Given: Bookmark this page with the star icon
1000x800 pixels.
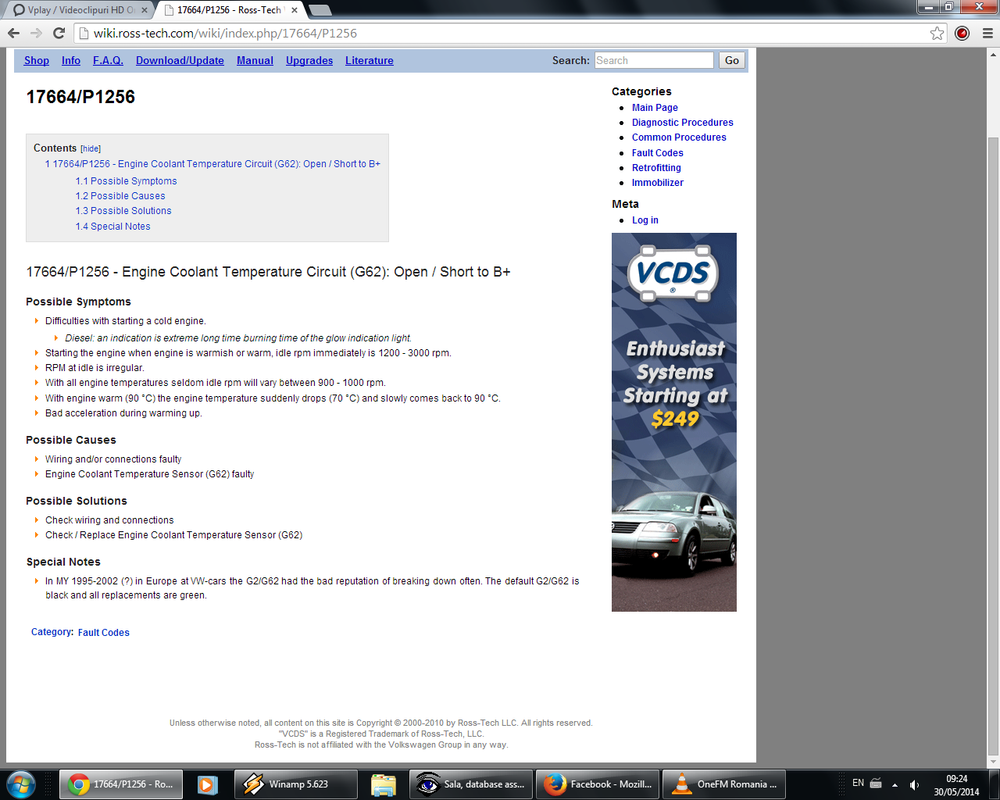Looking at the screenshot, I should [x=937, y=33].
